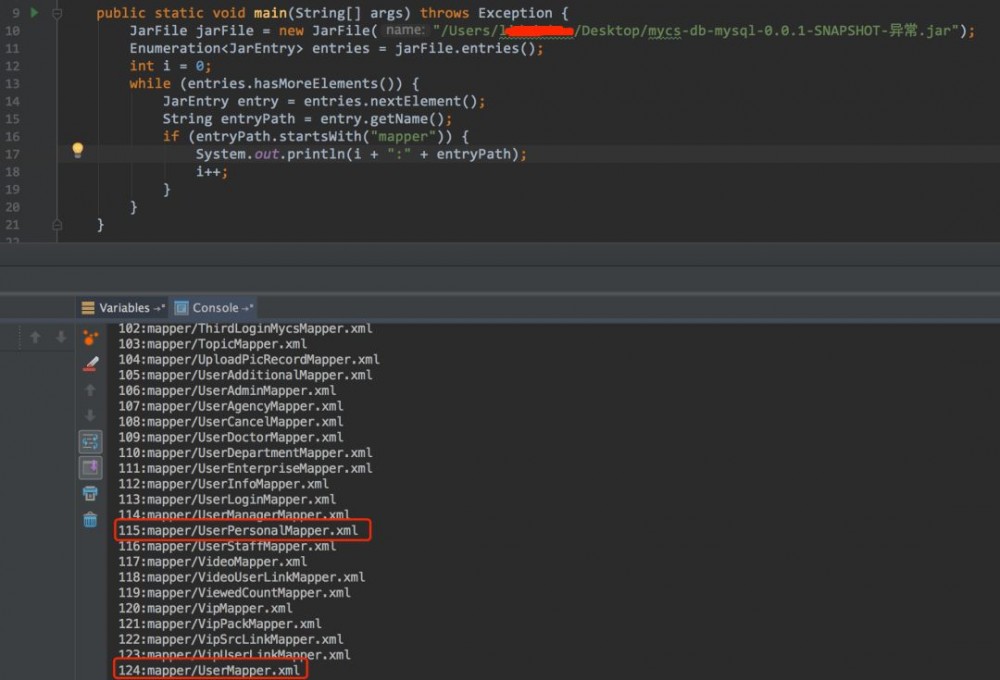Screen dimensions: 1000x680
Task: Click line number 13 in the gutter
Action: pyautogui.click(x=12, y=84)
